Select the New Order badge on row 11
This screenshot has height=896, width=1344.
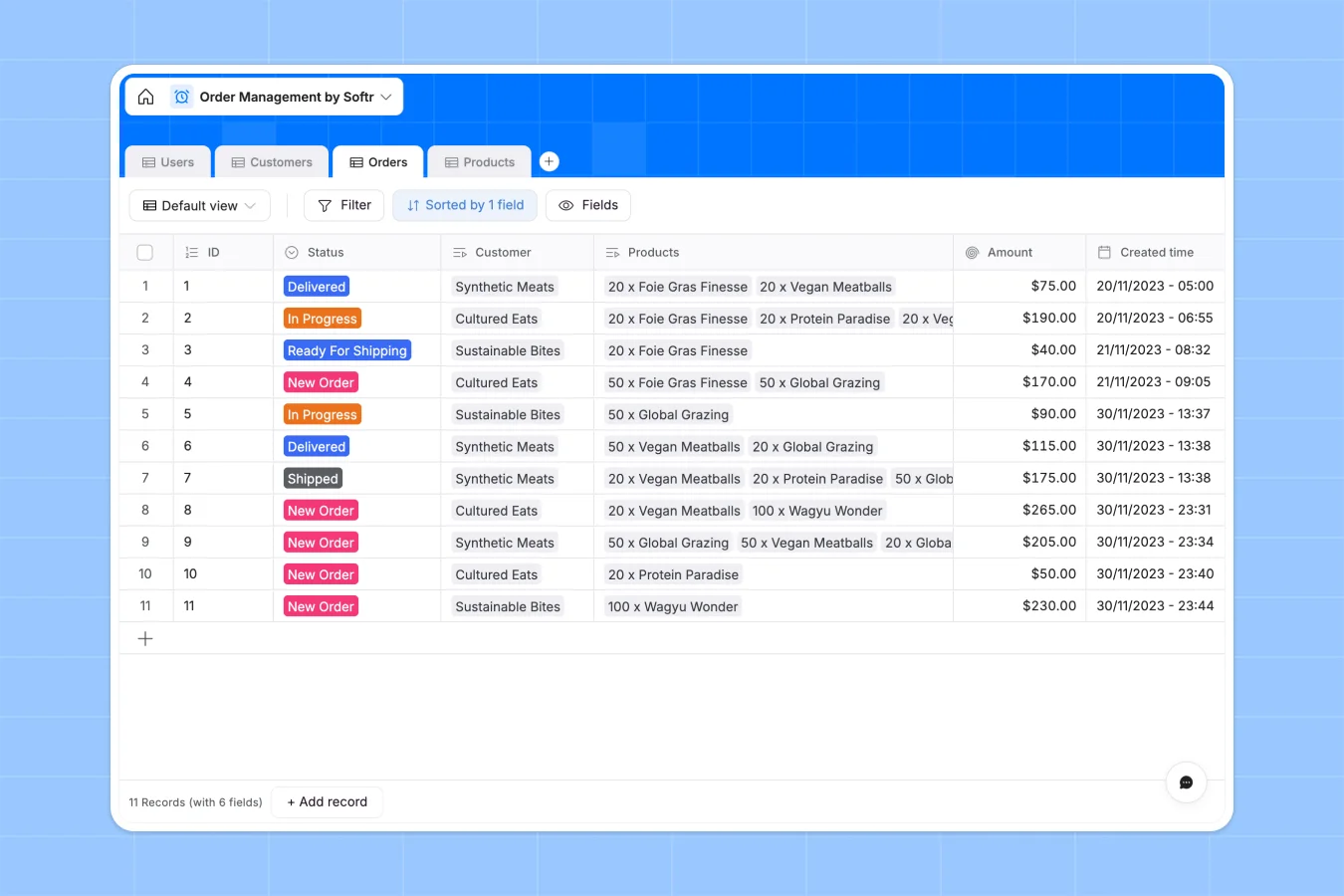[x=320, y=605]
